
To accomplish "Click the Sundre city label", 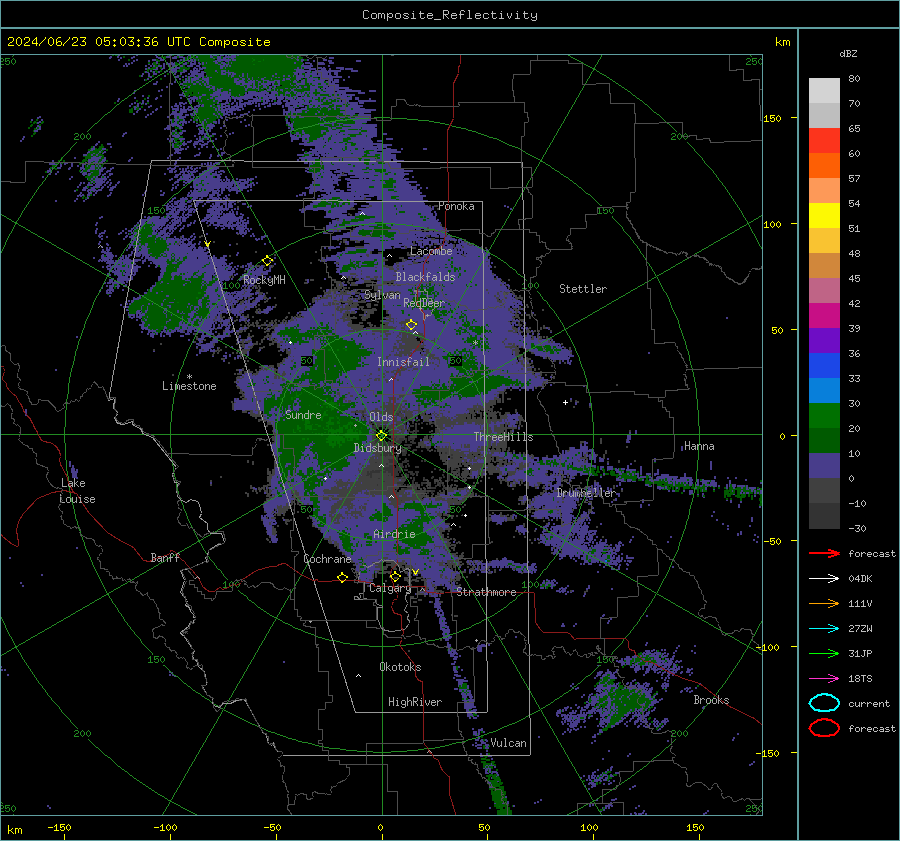I will click(303, 414).
